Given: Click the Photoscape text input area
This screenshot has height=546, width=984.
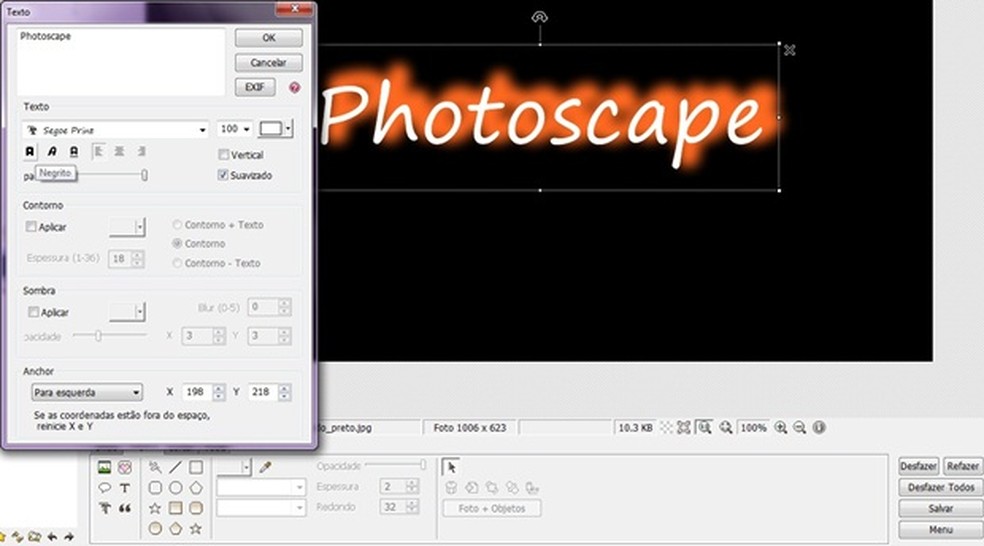Looking at the screenshot, I should click(x=120, y=62).
